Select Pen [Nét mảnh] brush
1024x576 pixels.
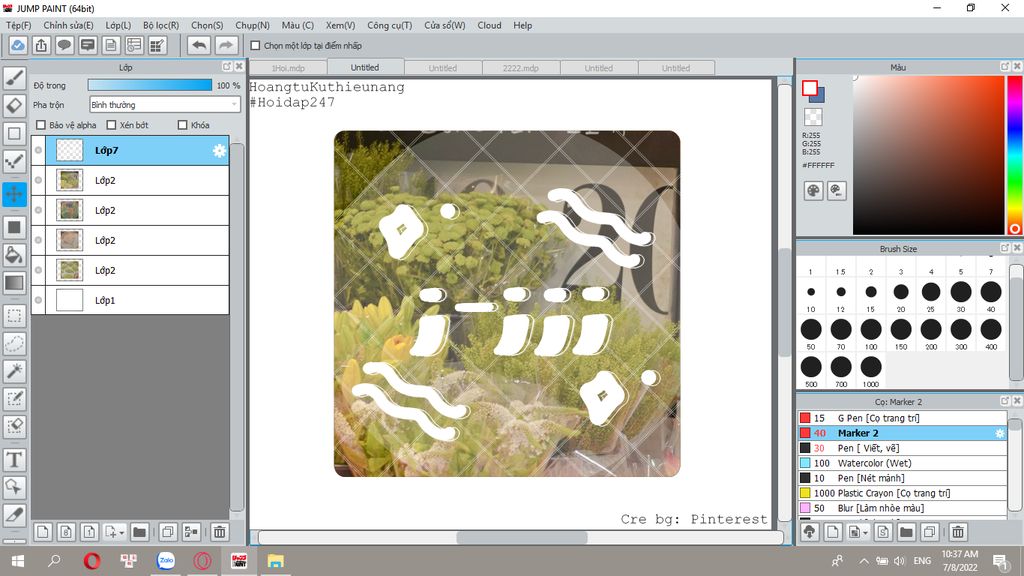tap(902, 478)
